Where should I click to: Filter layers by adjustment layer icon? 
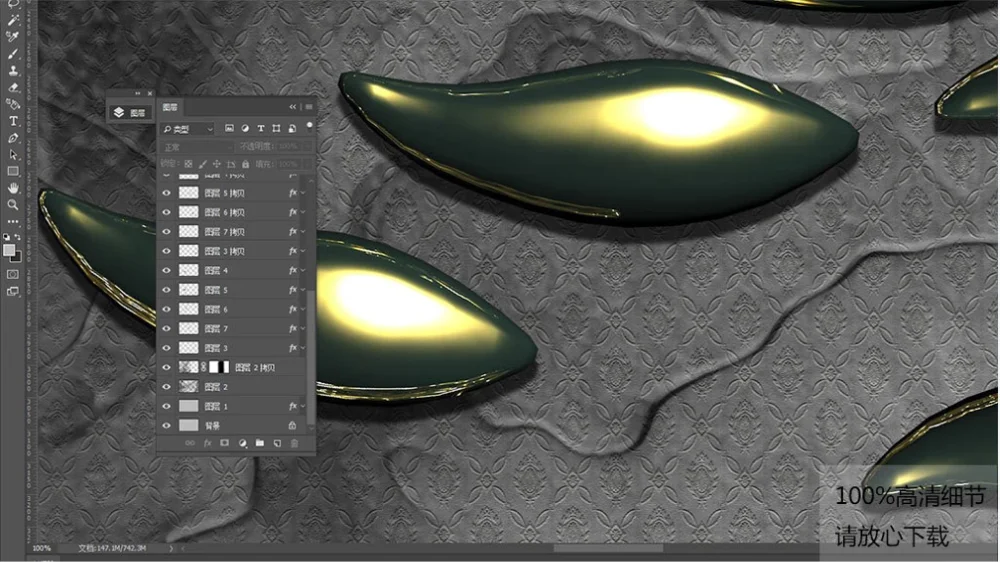point(245,128)
